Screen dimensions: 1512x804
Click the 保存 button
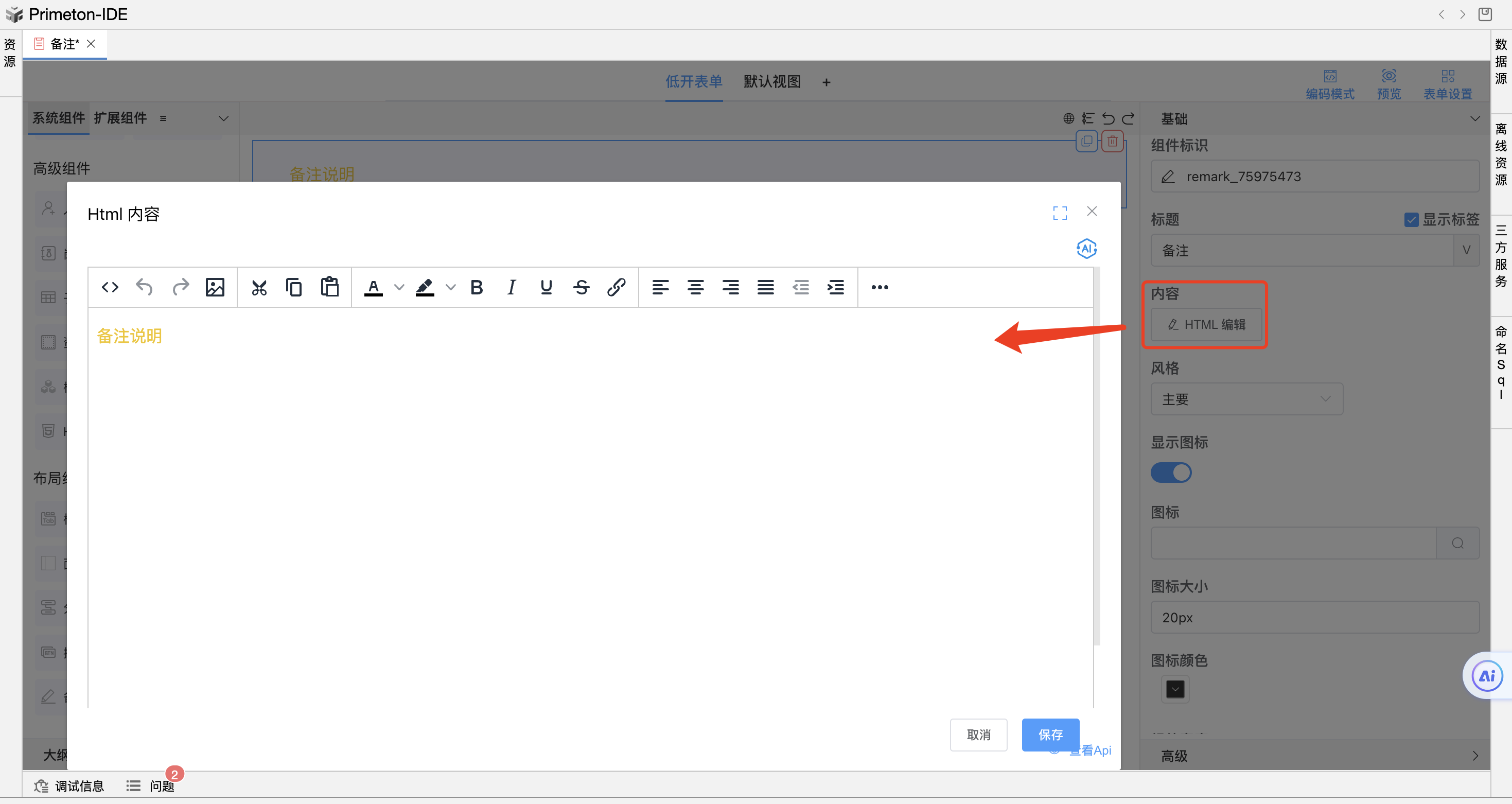coord(1050,734)
